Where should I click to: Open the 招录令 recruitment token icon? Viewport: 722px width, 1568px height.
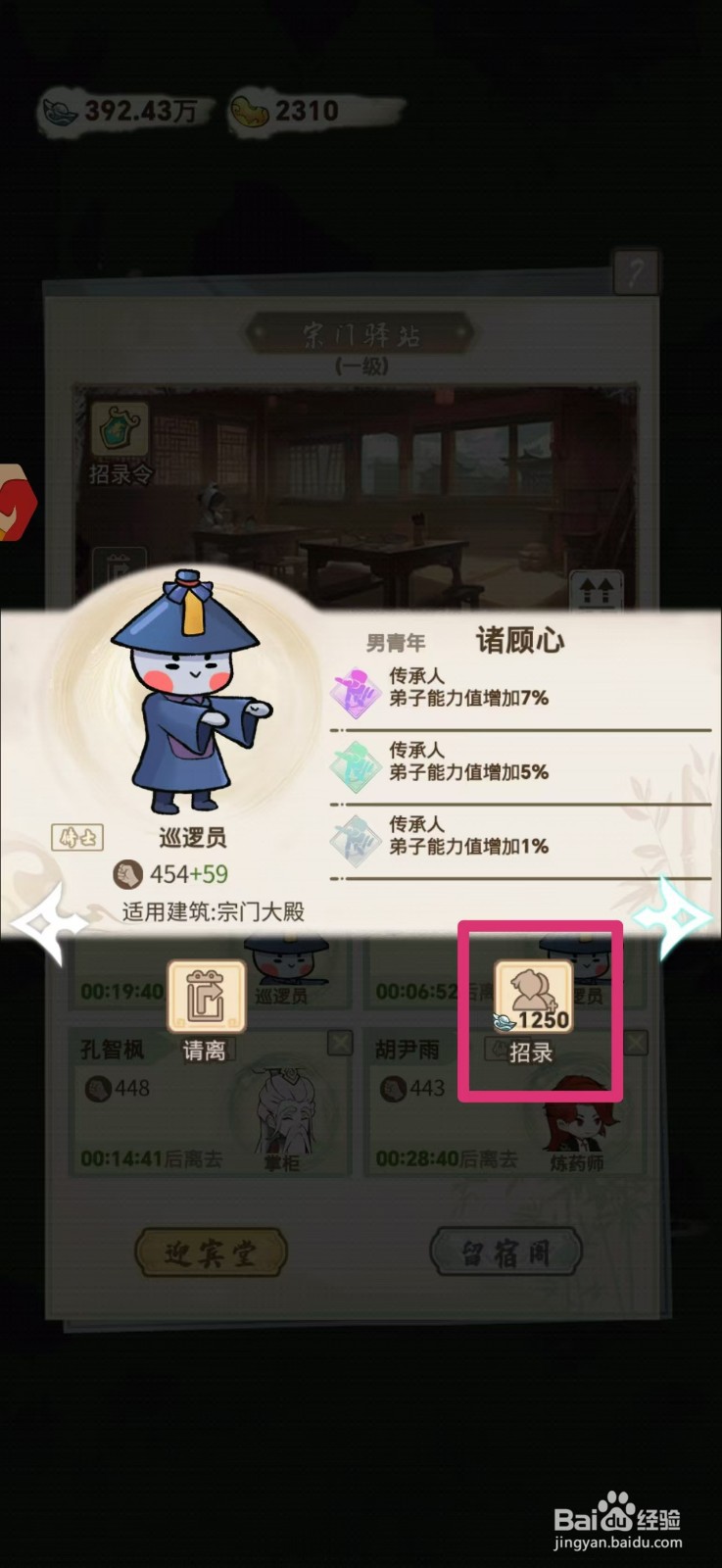[x=120, y=431]
